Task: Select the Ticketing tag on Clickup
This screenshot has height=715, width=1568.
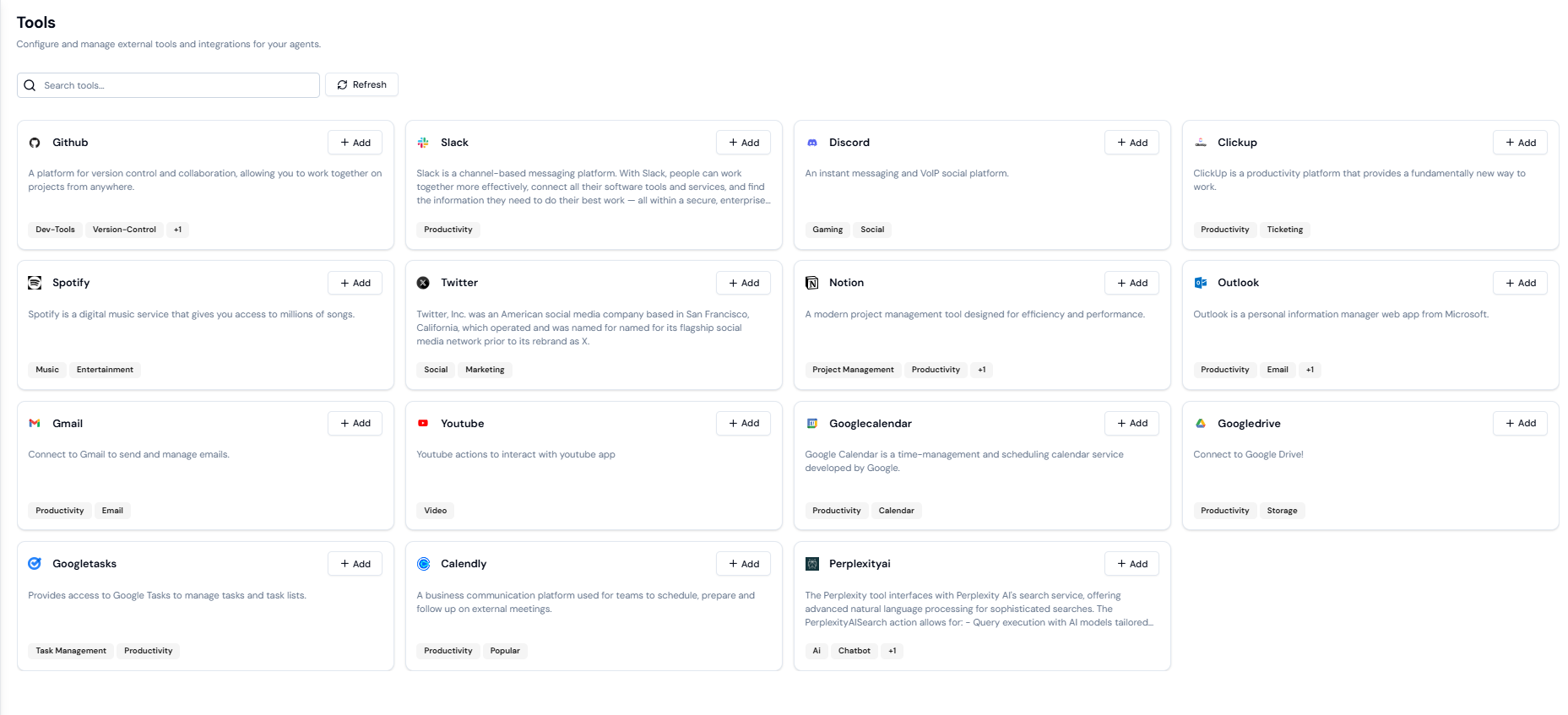Action: click(1284, 230)
